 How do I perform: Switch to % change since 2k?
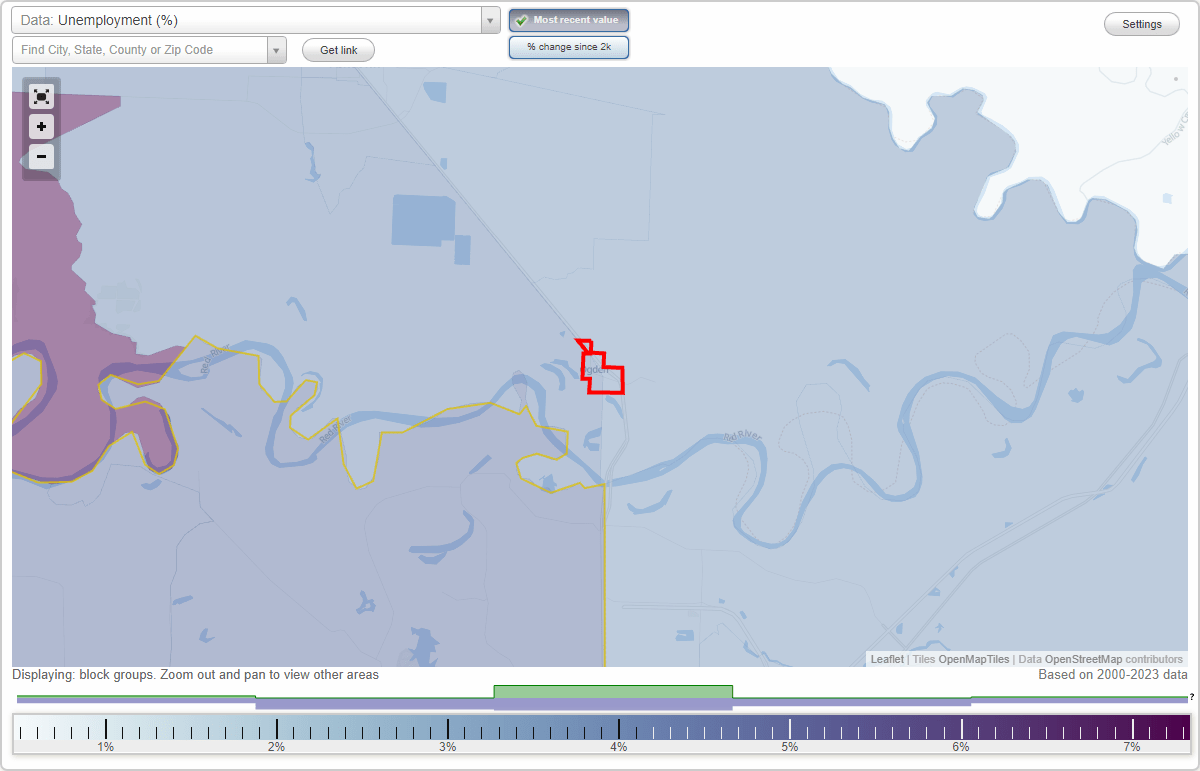pyautogui.click(x=569, y=47)
